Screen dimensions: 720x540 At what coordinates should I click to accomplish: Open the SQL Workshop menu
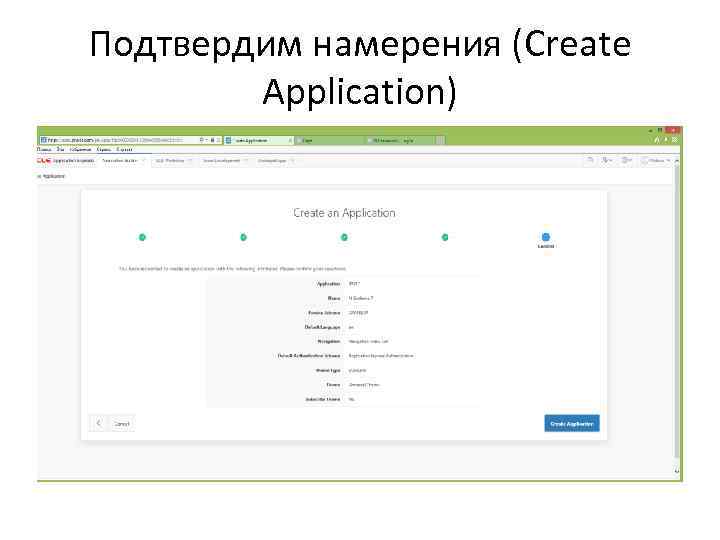pyautogui.click(x=173, y=161)
